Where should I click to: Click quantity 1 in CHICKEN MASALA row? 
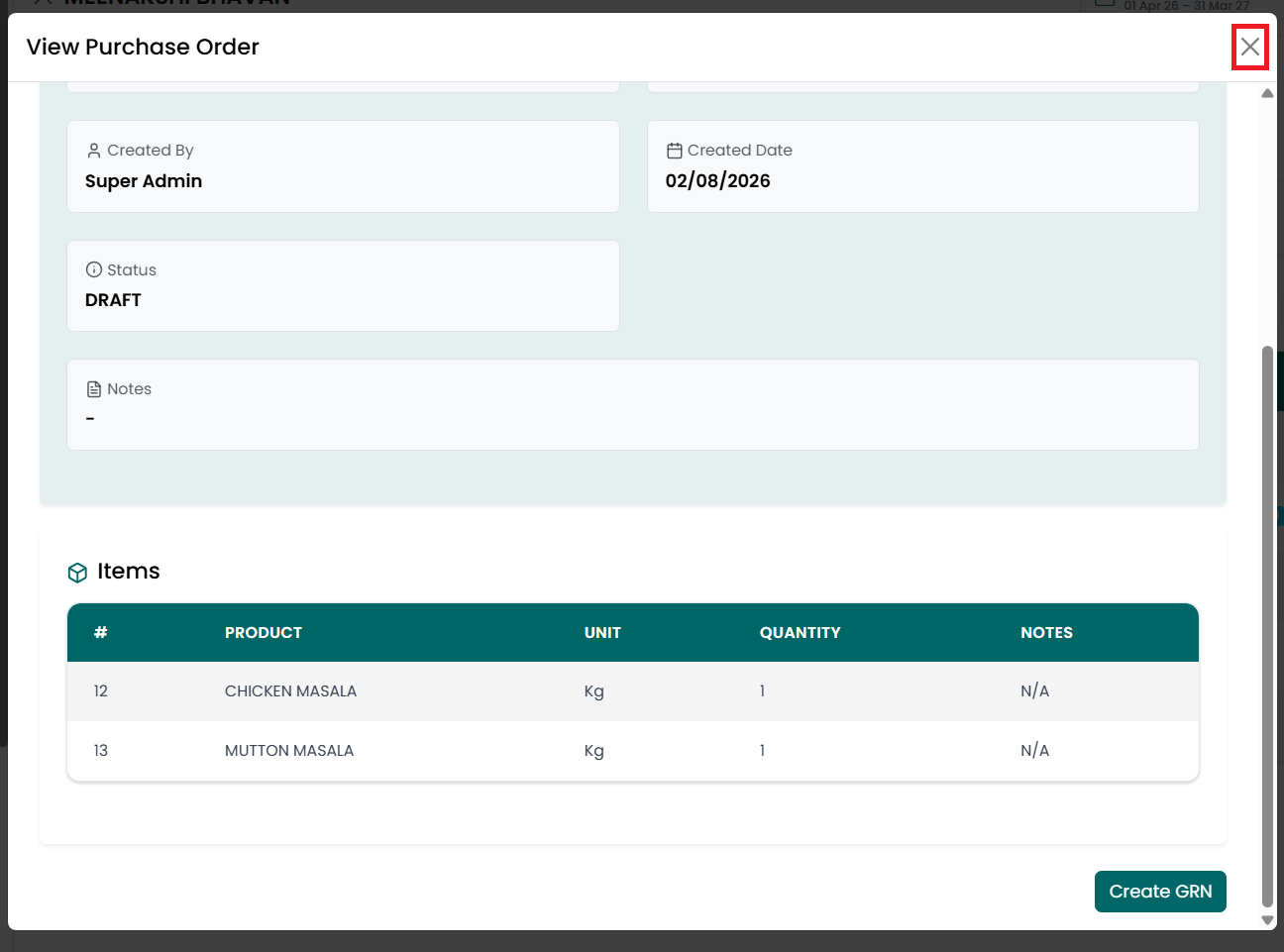pyautogui.click(x=762, y=691)
